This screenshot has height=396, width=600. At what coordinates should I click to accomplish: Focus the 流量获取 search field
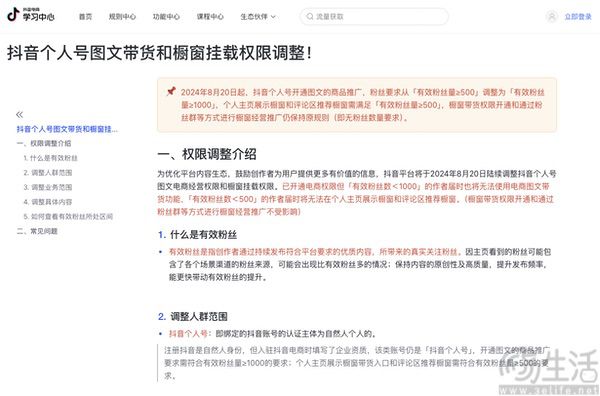pos(374,16)
